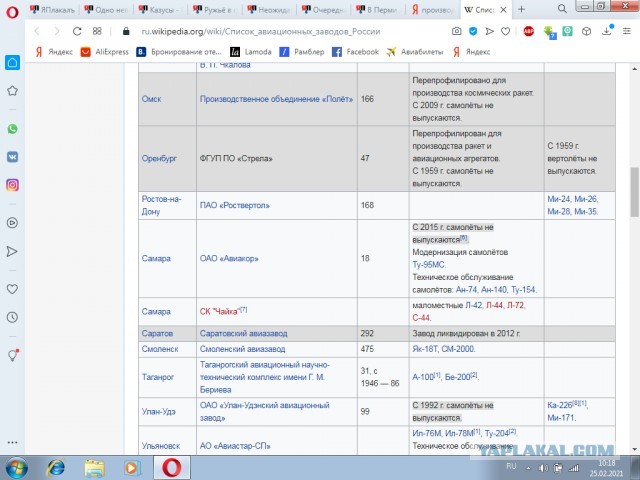Viewport: 640px width, 480px height.
Task: Open the Як-18Т aircraft link
Action: [x=424, y=349]
